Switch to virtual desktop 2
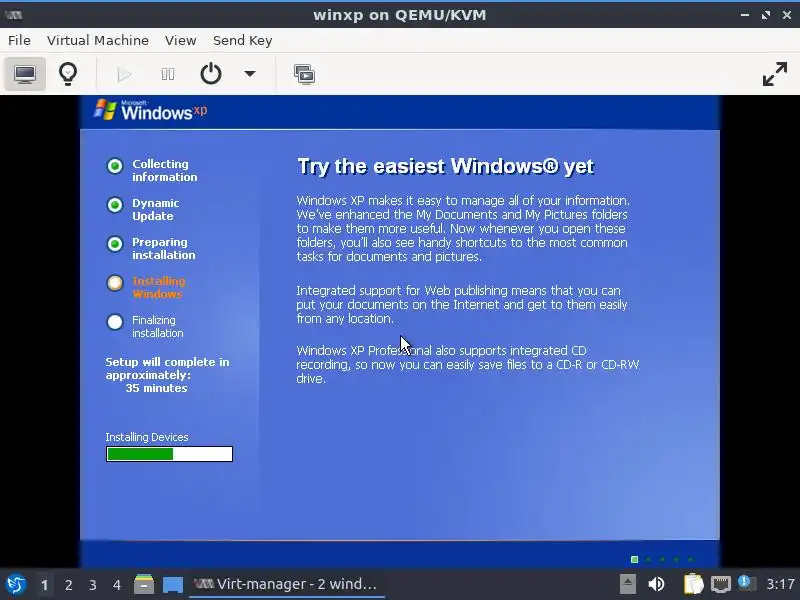Screen dimensions: 800x600 (x=68, y=585)
